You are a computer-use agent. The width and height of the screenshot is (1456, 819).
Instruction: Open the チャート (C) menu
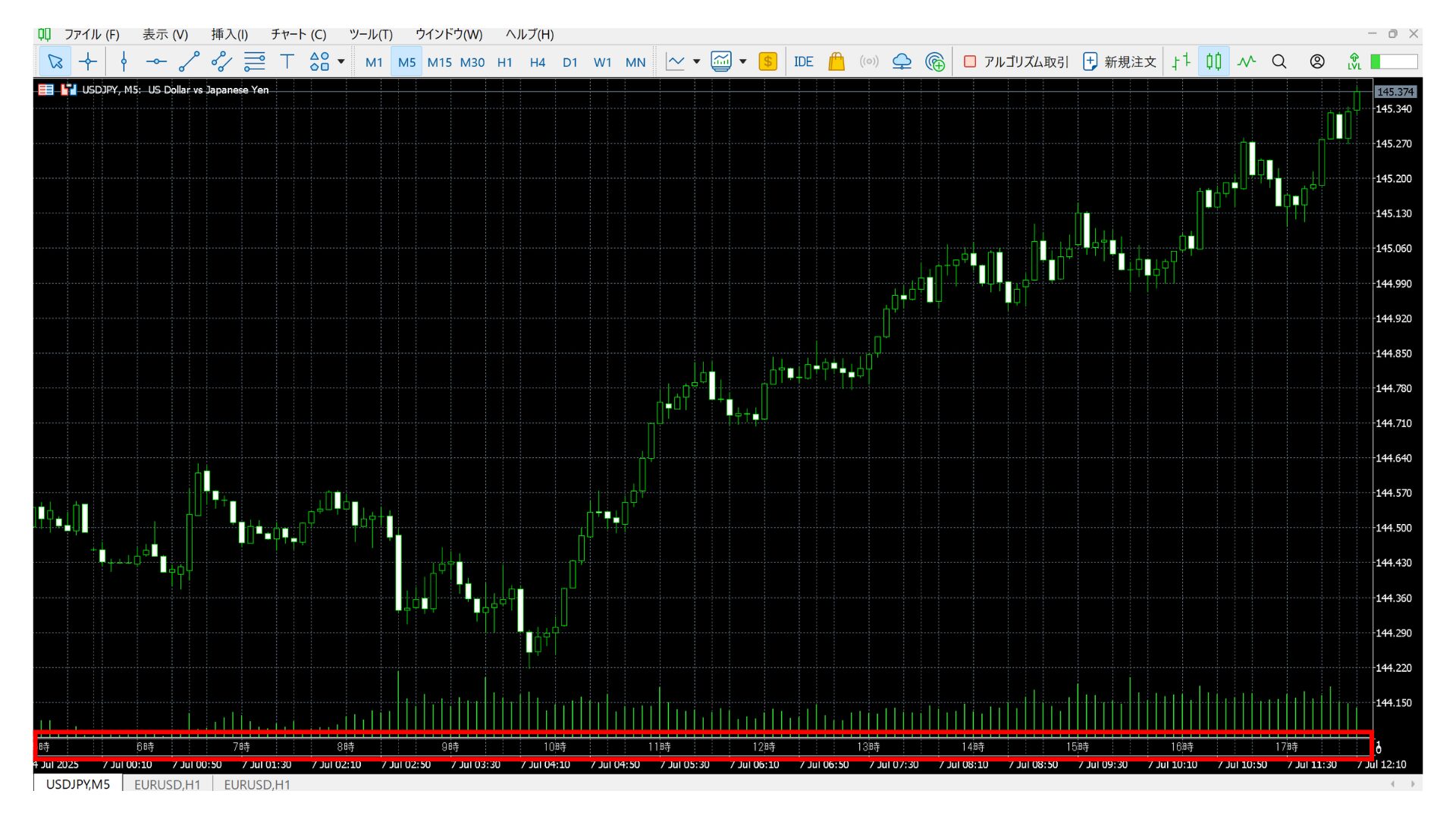coord(298,34)
